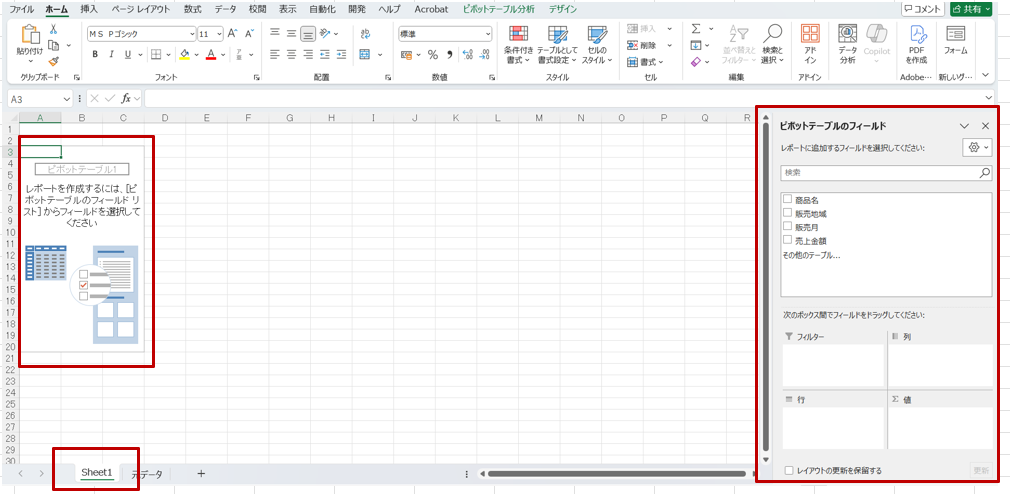Click the その他のテーブル... link

tap(811, 255)
